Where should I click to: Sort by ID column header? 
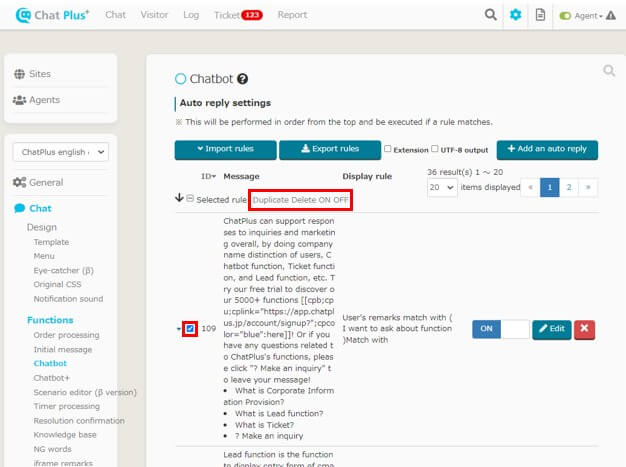coord(208,176)
